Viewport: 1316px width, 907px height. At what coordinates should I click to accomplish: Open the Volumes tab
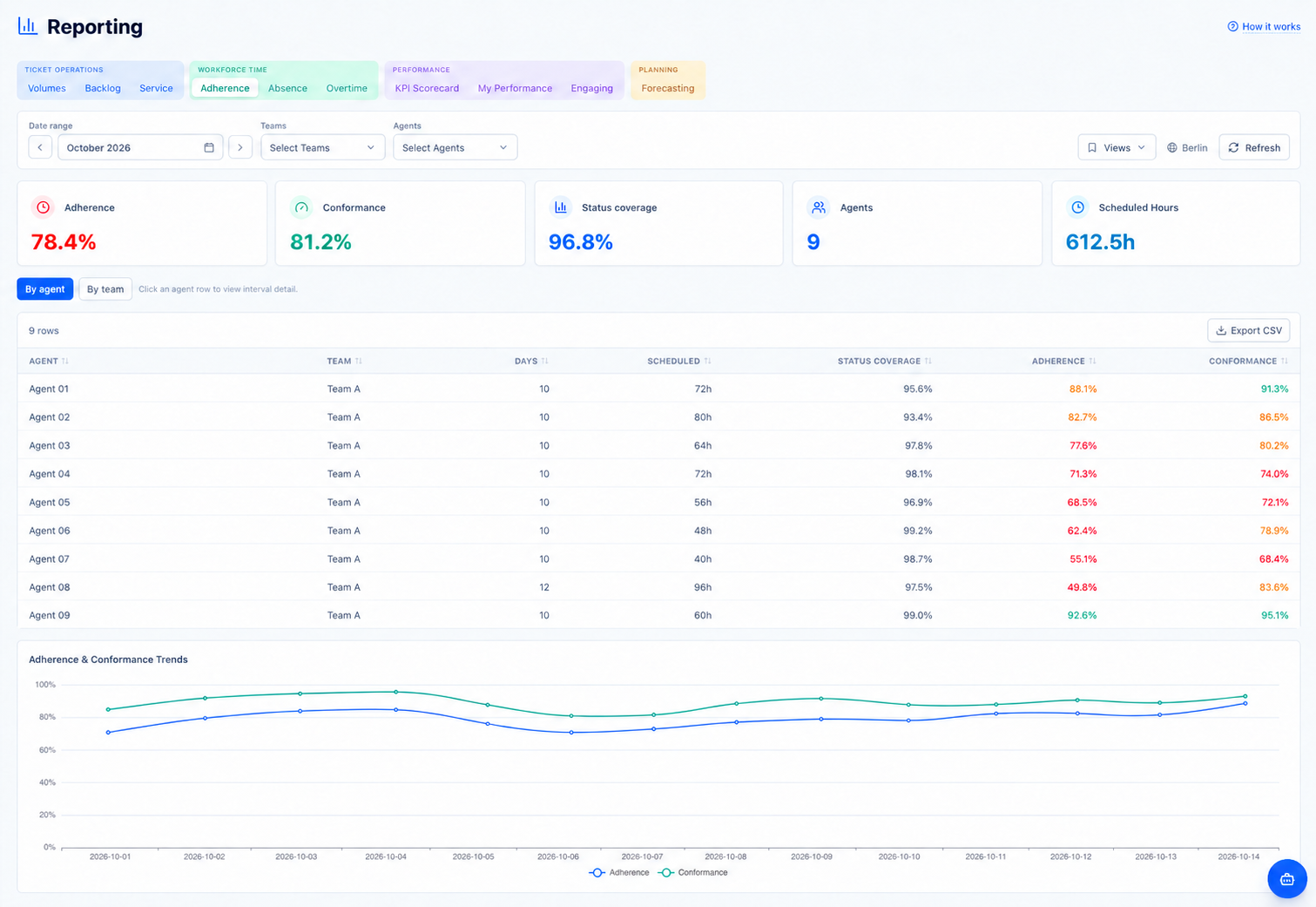click(47, 88)
